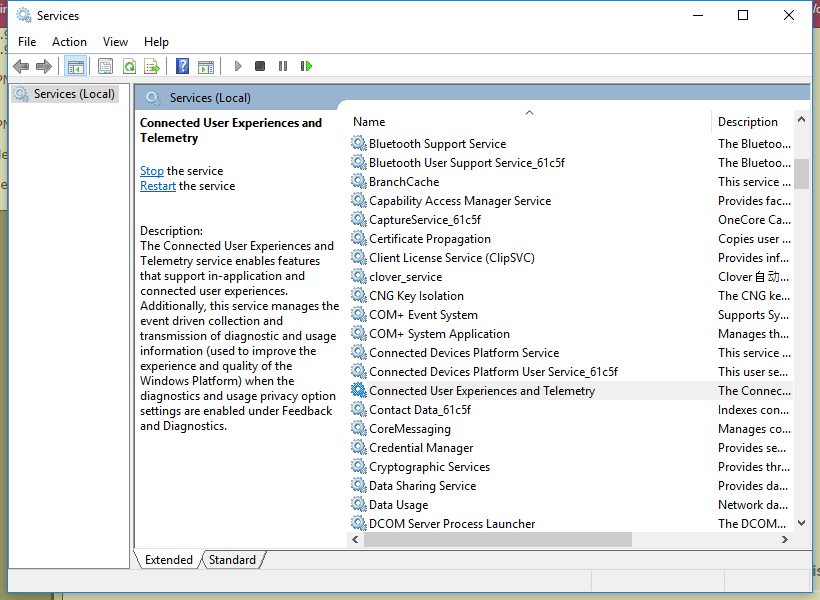The width and height of the screenshot is (820, 600).
Task: Open the View menu
Action: click(x=114, y=42)
